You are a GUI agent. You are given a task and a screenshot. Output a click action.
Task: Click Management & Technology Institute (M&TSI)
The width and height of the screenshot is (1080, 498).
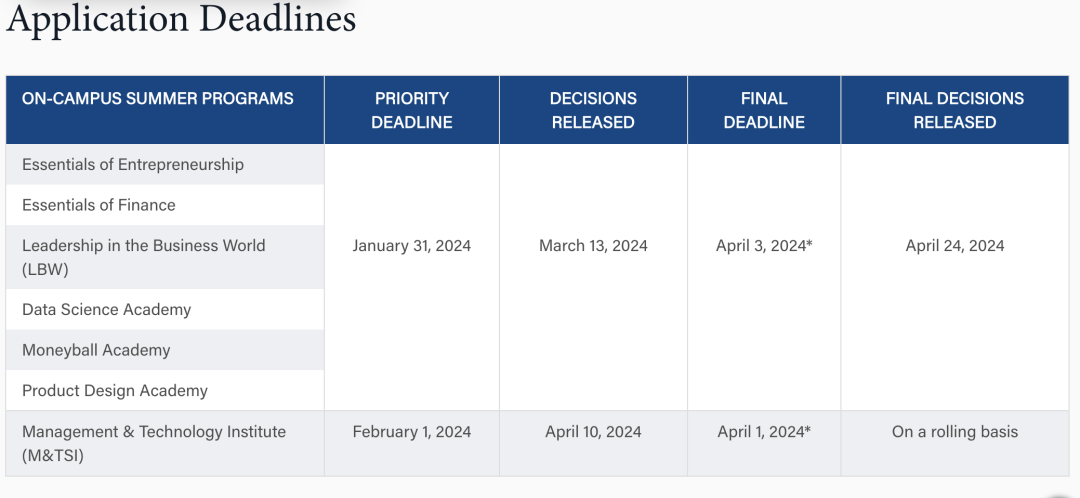[x=154, y=443]
